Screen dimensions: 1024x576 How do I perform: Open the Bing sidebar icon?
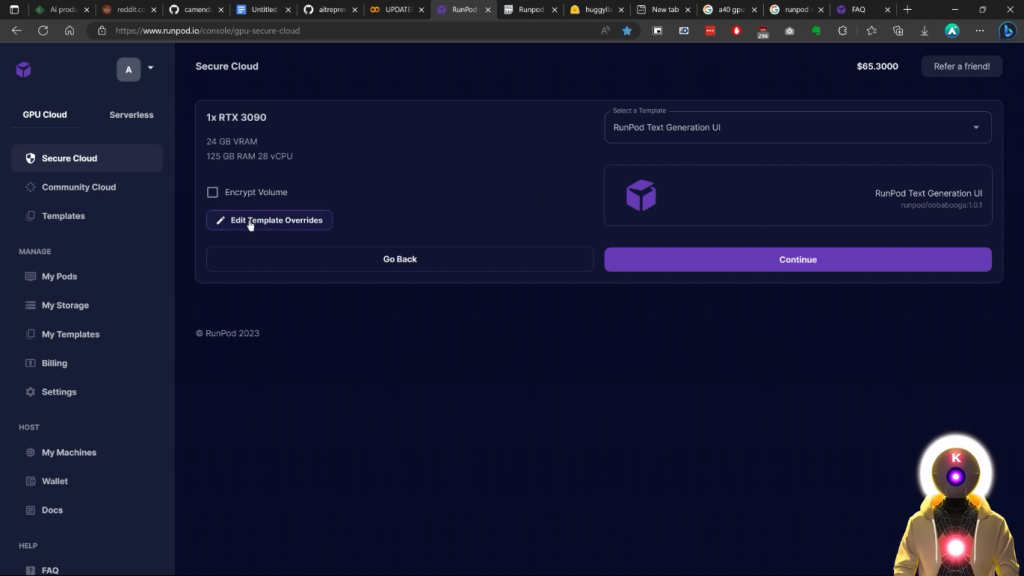point(1008,31)
